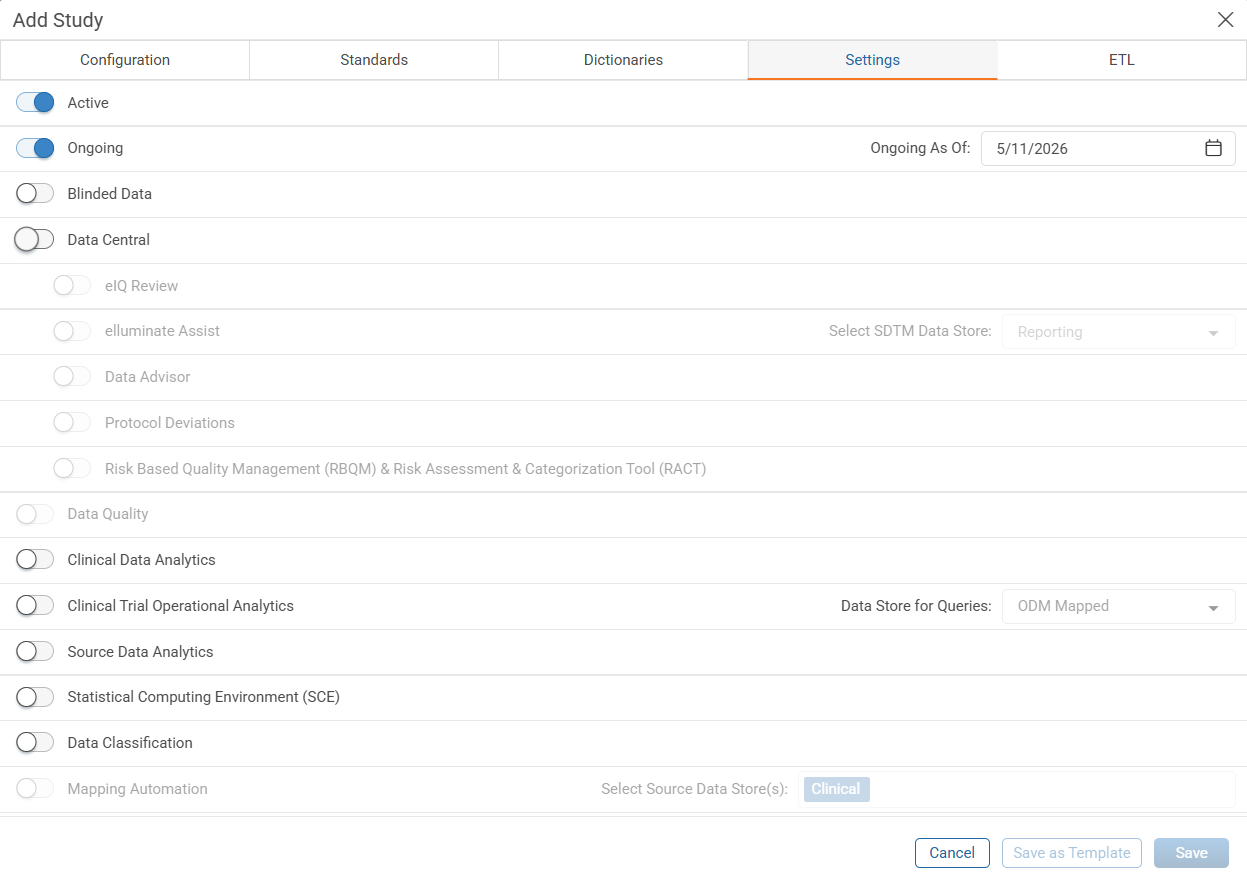The width and height of the screenshot is (1247, 885).
Task: Close the Add Study dialog
Action: click(1225, 19)
